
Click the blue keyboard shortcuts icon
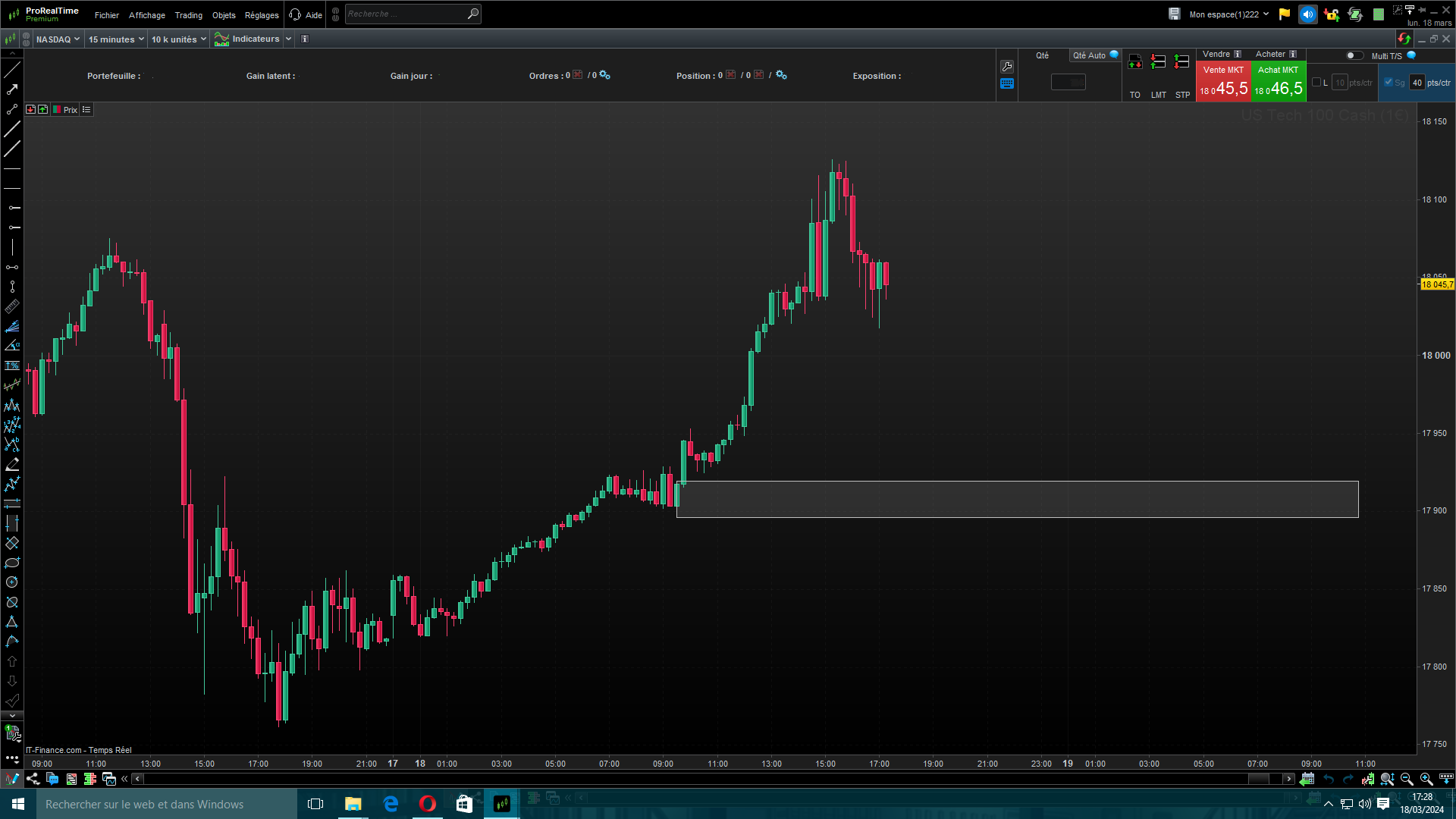(x=1007, y=84)
